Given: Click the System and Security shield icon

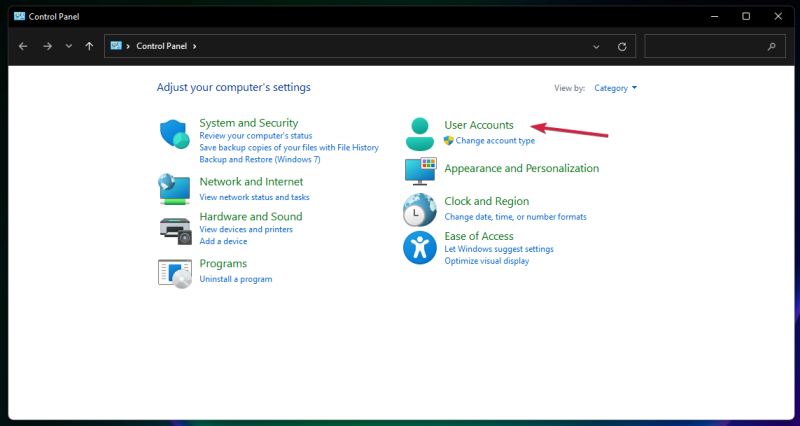Looking at the screenshot, I should pos(174,134).
